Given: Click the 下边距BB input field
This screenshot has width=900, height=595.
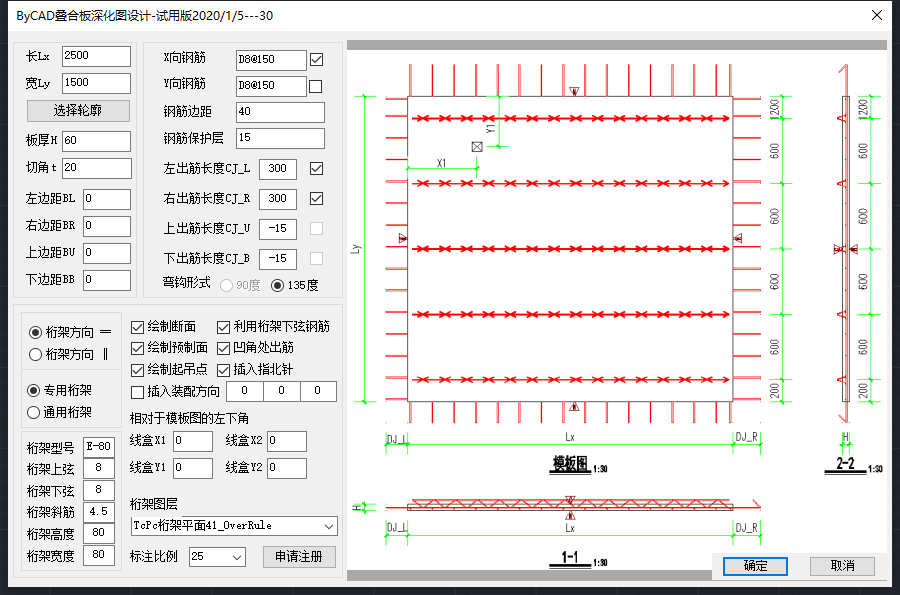Looking at the screenshot, I should pyautogui.click(x=107, y=280).
